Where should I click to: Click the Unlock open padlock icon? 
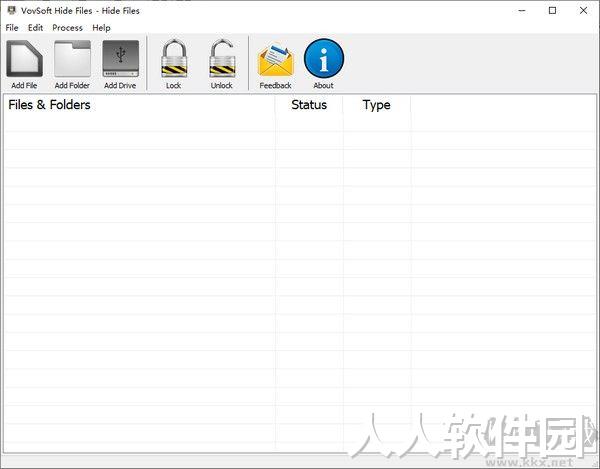[222, 59]
